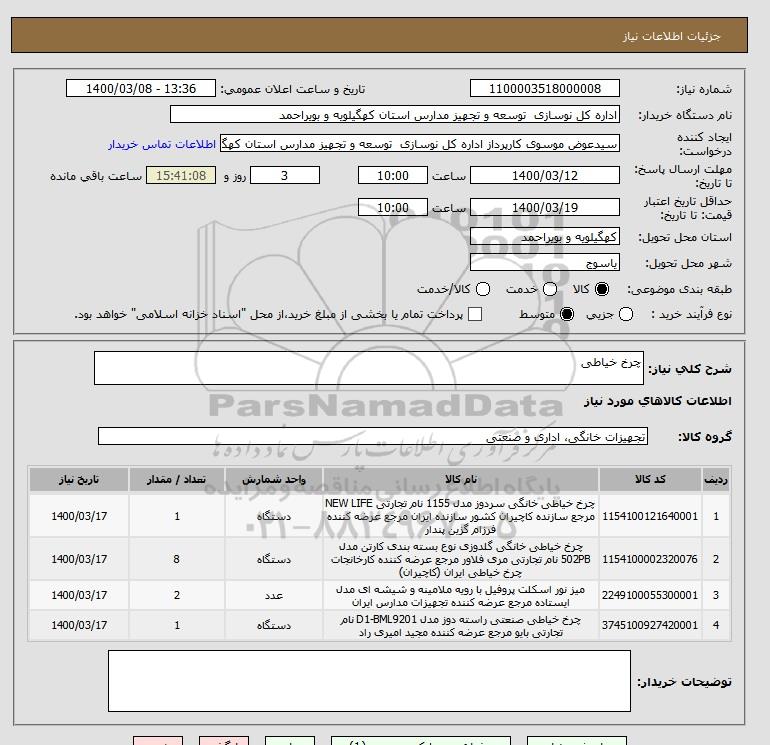Click the اطلاعات کالاهای مورد نیاز section heading

pyautogui.click(x=658, y=401)
